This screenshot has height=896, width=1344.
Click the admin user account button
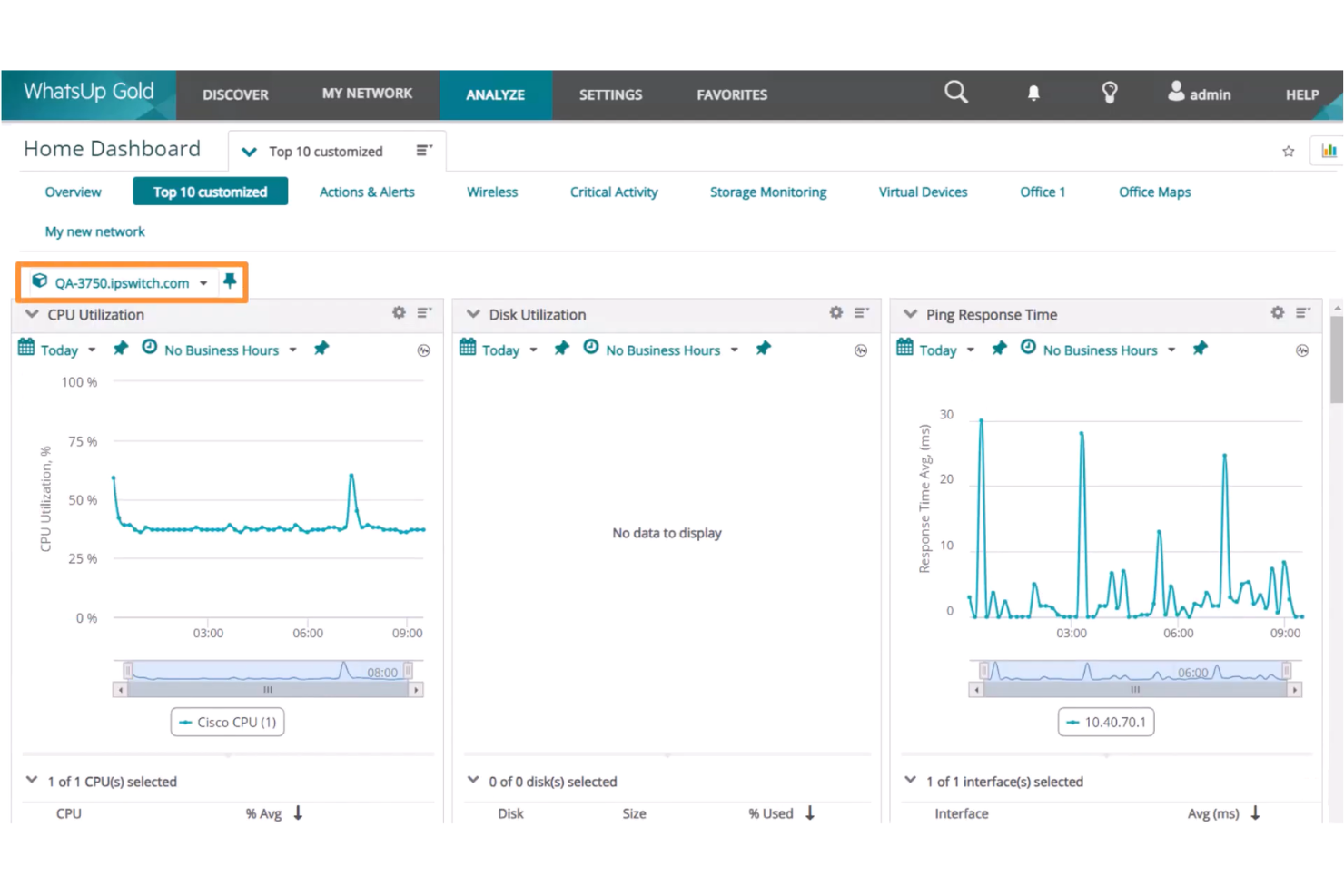1199,94
